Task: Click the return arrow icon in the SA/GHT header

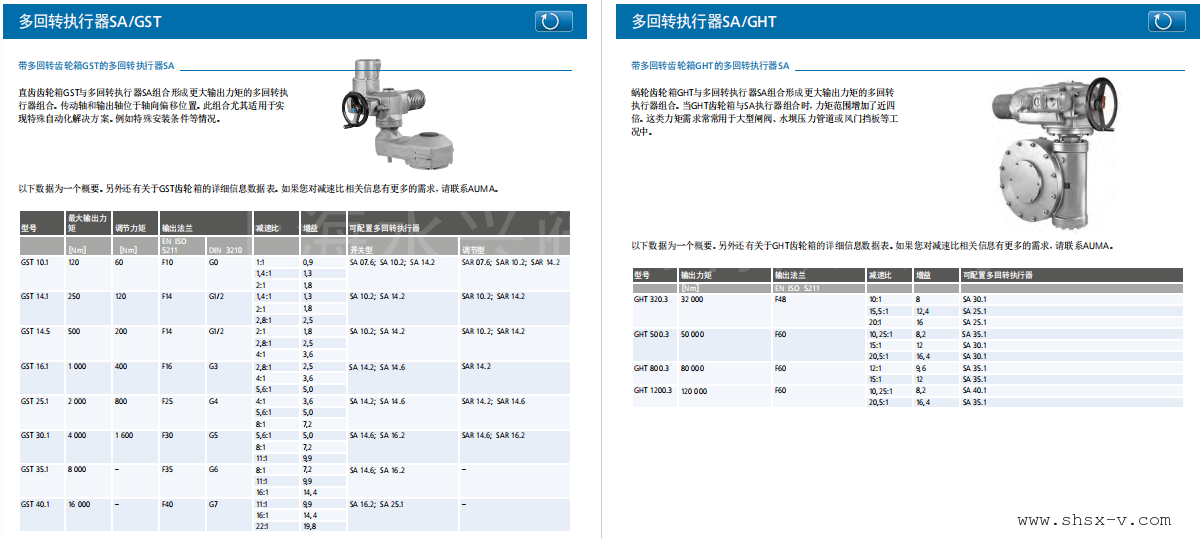Action: pyautogui.click(x=1166, y=22)
